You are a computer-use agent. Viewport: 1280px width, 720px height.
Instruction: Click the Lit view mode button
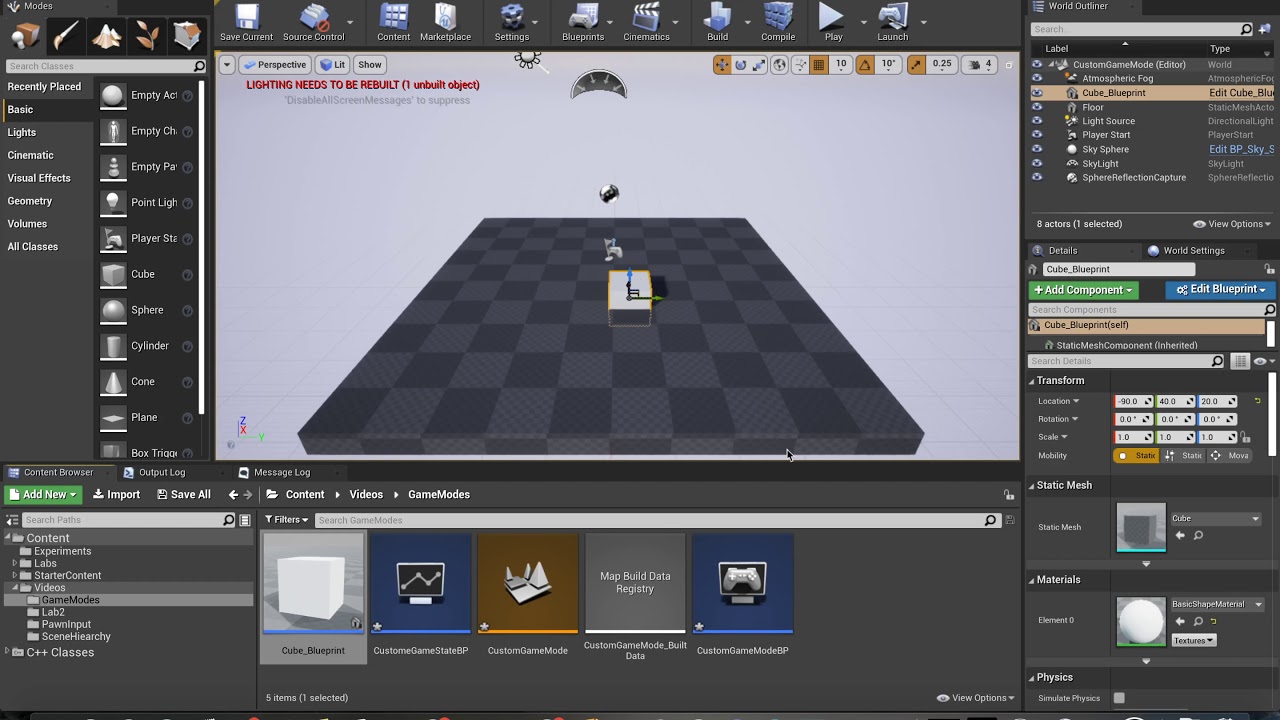[332, 64]
